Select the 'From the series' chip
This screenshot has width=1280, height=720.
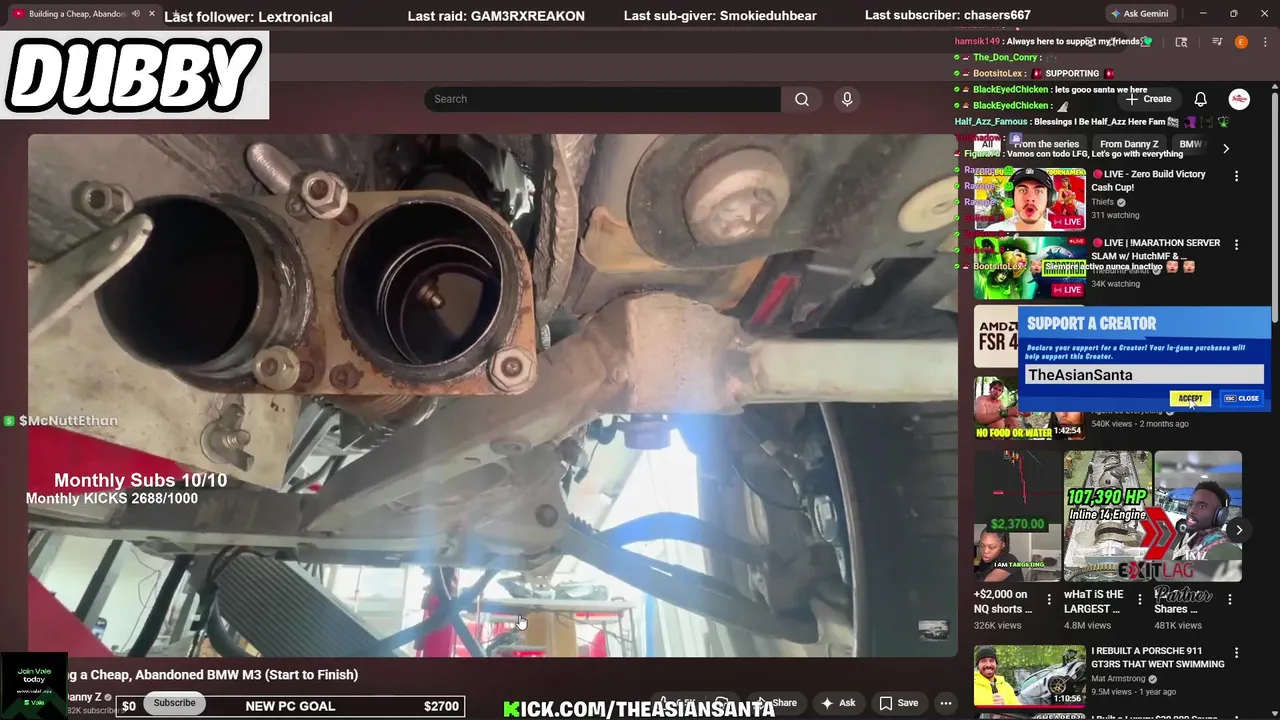click(x=1046, y=144)
